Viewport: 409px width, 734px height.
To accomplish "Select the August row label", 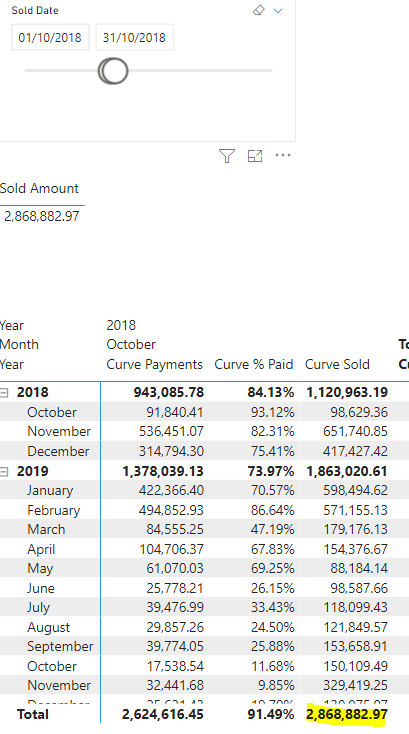I will tap(48, 627).
